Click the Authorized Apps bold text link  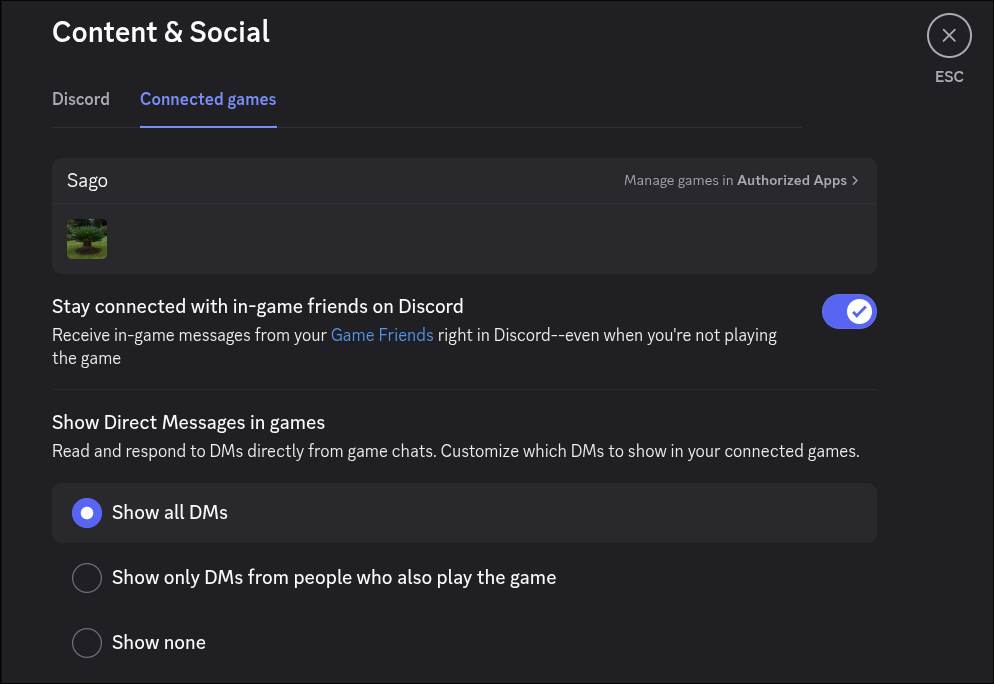point(793,180)
